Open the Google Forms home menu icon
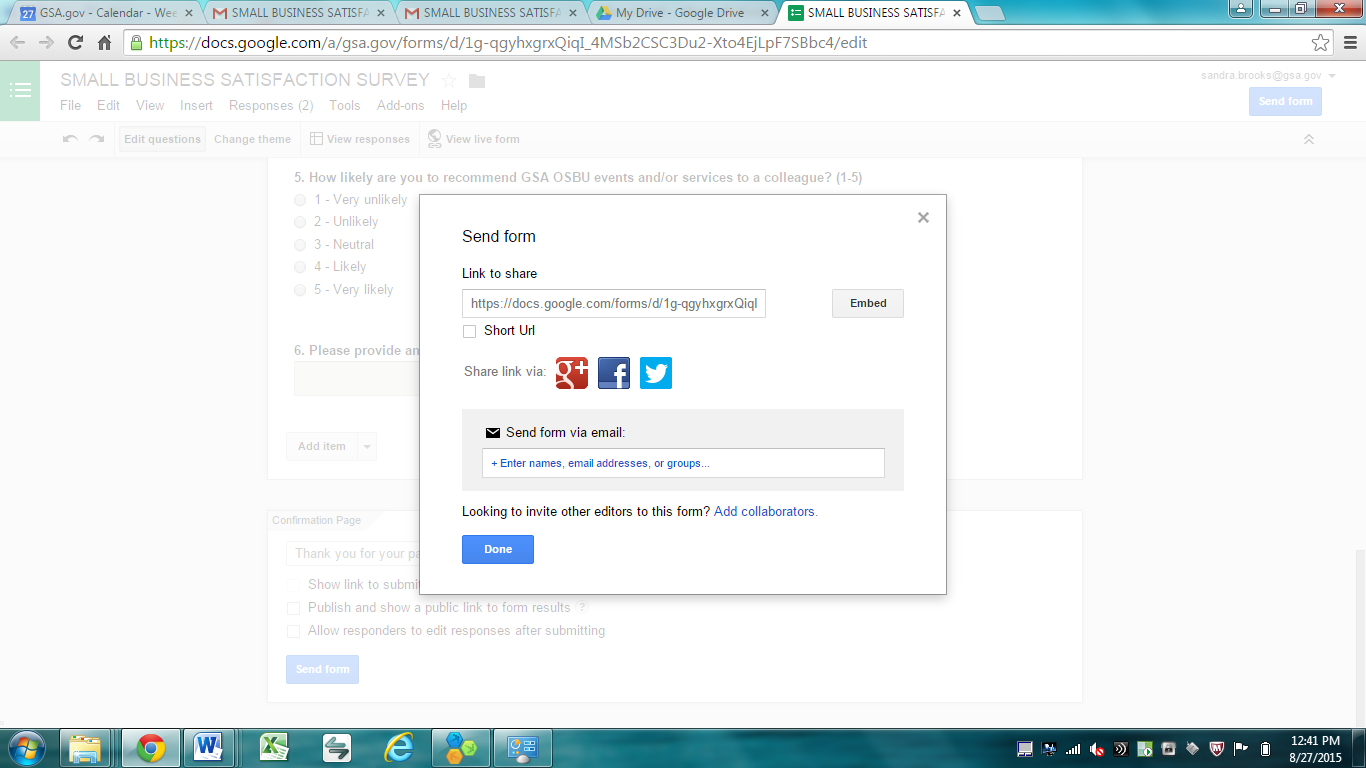The image size is (1366, 768). coord(20,91)
